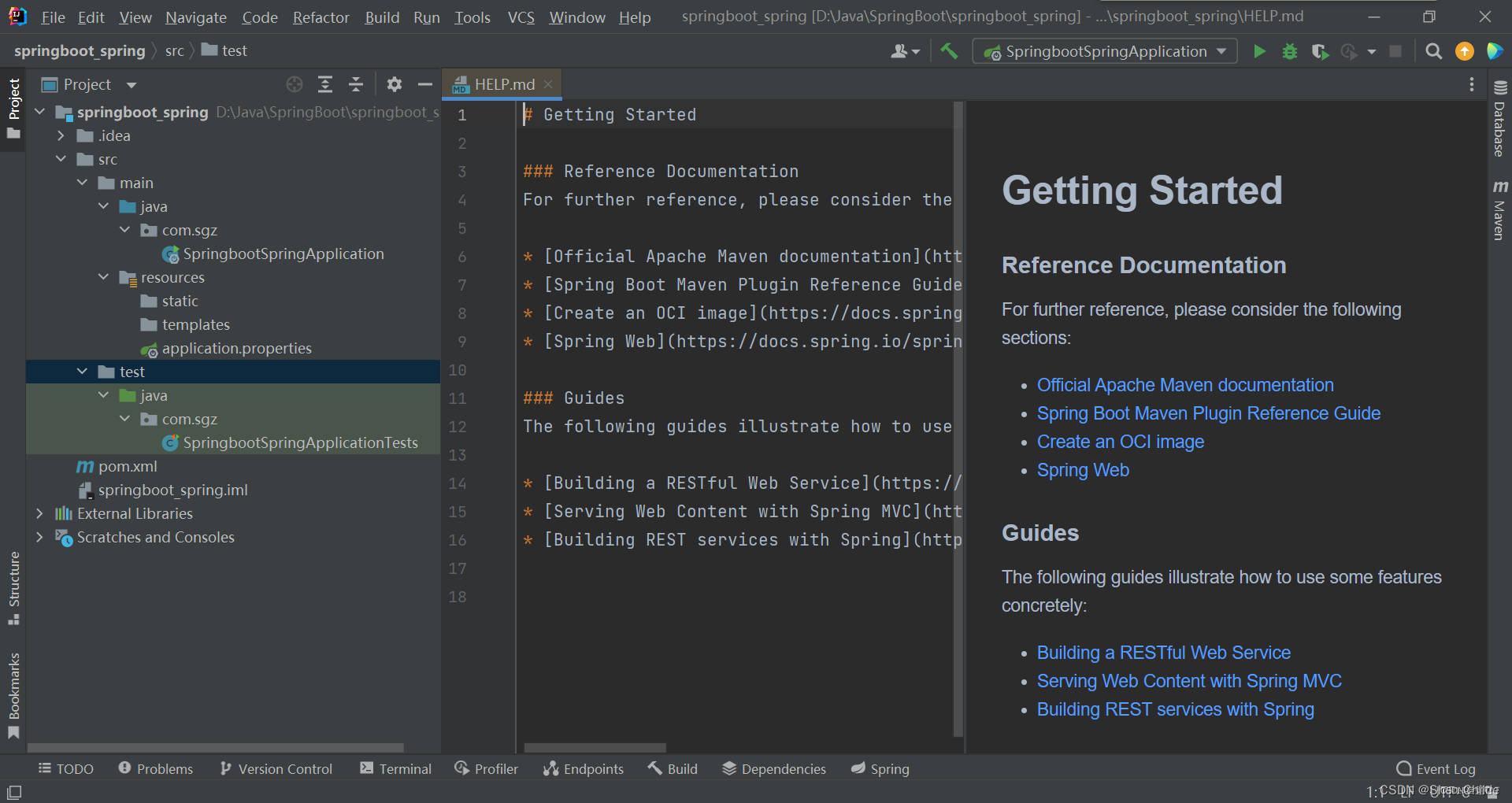This screenshot has height=803, width=1512.
Task: Collapse the main folder
Action: (83, 183)
